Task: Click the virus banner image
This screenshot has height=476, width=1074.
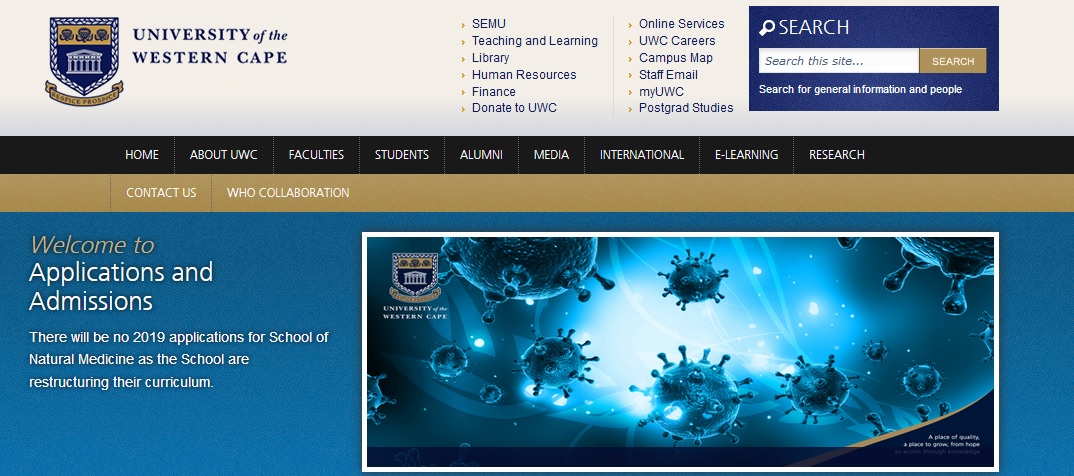Action: tap(680, 350)
